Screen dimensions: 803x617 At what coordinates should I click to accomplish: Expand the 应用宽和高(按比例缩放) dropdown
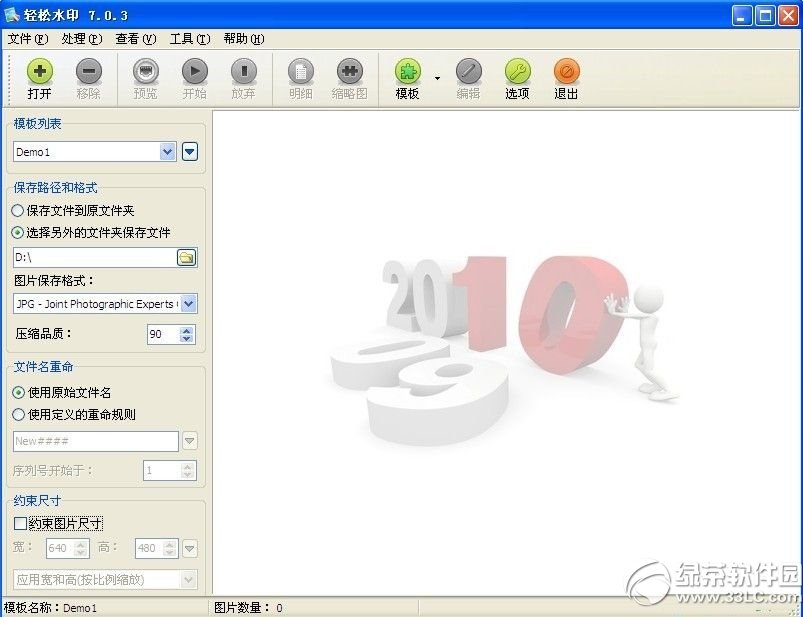click(x=188, y=580)
